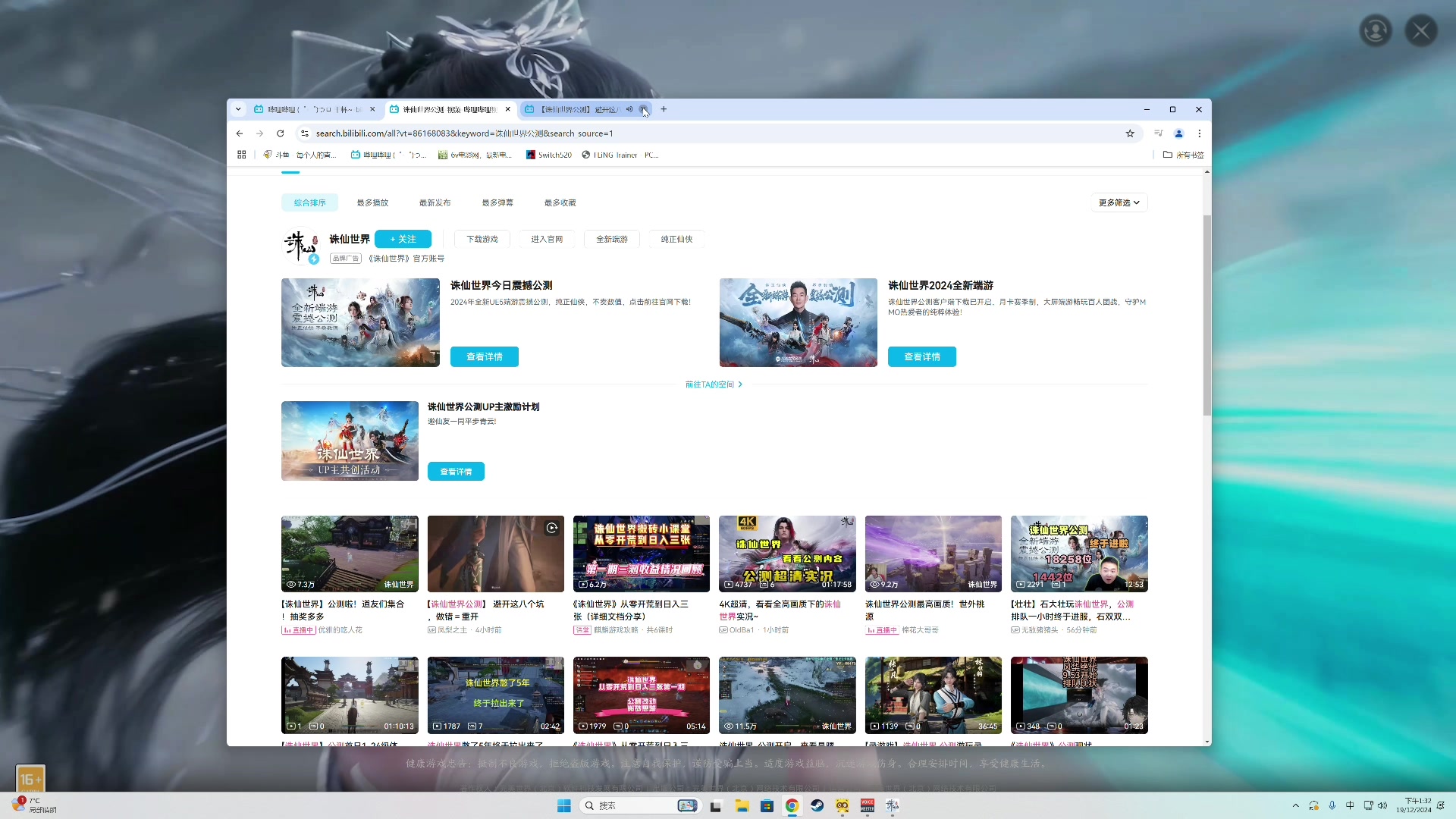The width and height of the screenshot is (1456, 819).
Task: Open the apps grid in bookmarks bar
Action: [242, 155]
